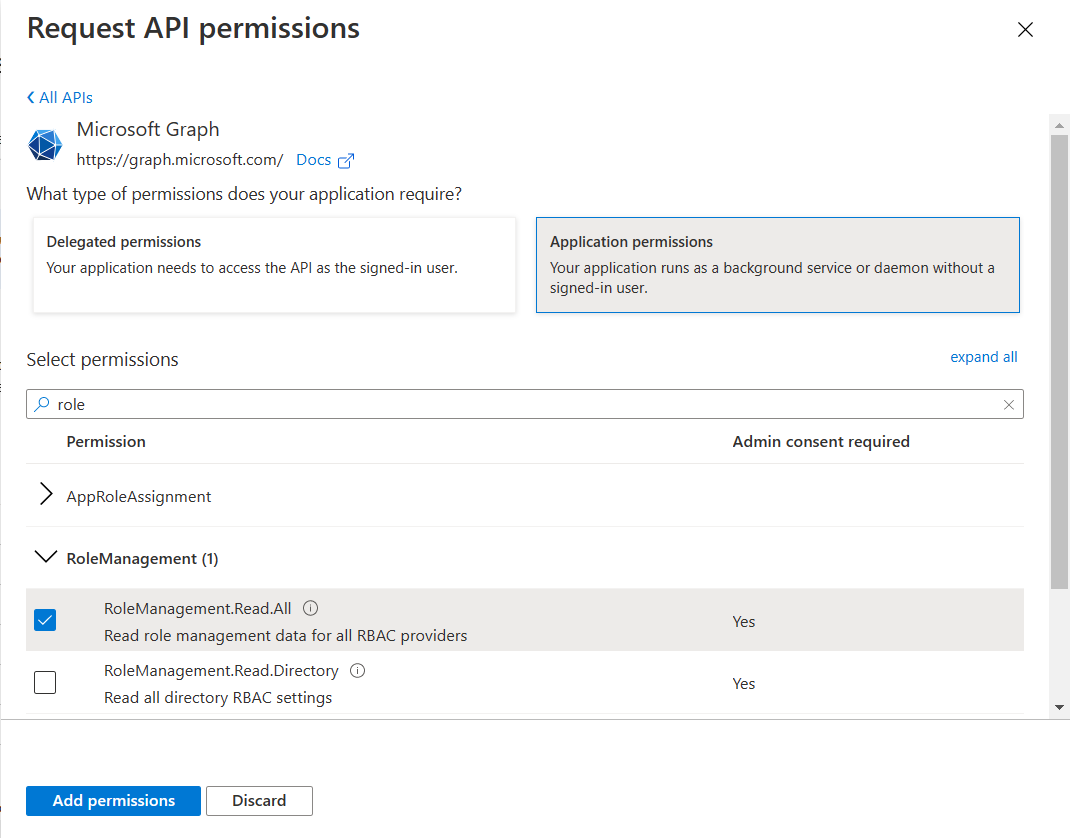Clear the permissions search with X icon

click(1008, 405)
